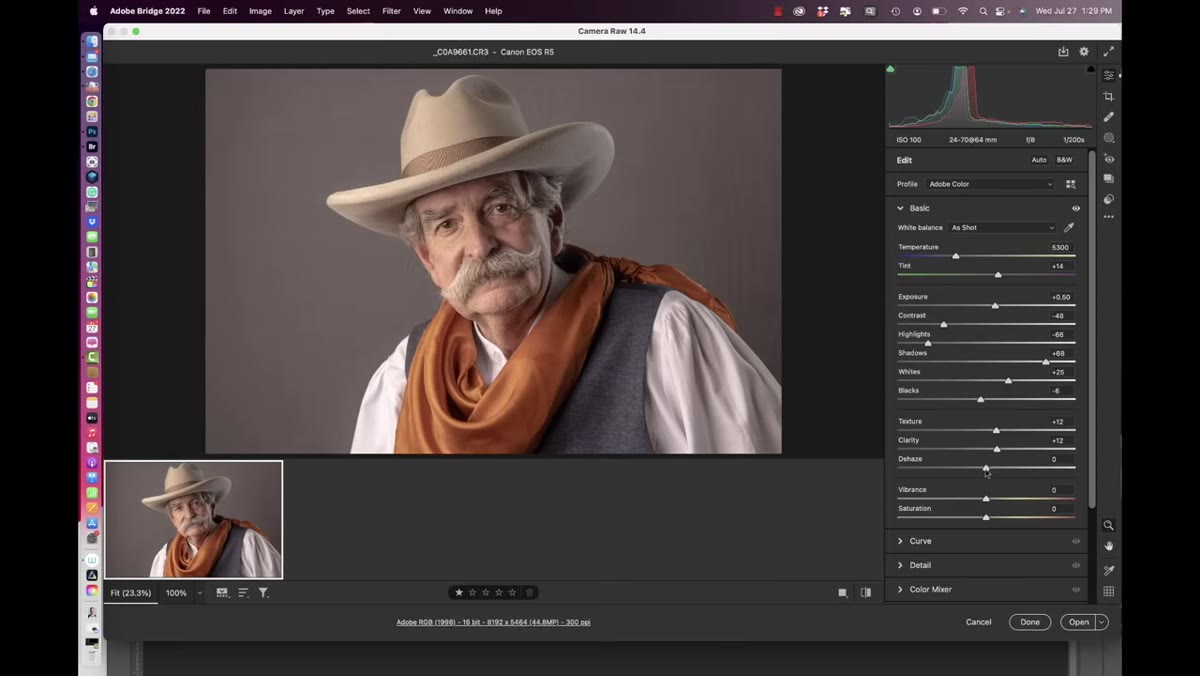Viewport: 1200px width, 676px height.
Task: Select the Zoom magnifier tool
Action: 1109,525
